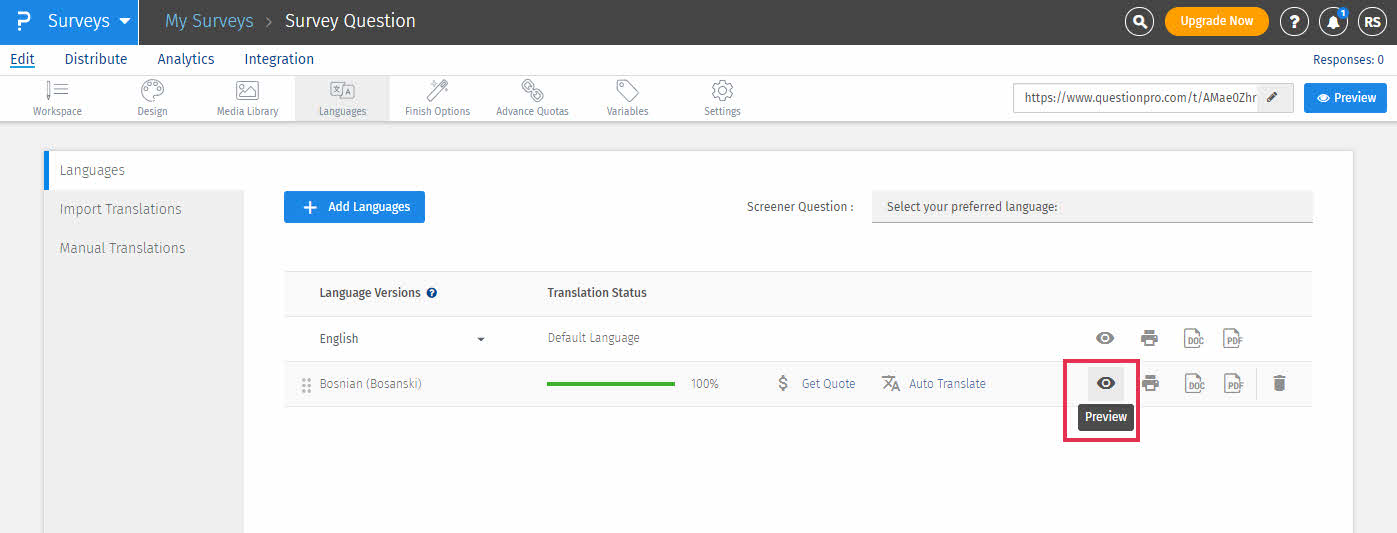
Task: Print the Bosnian language version
Action: [1150, 383]
